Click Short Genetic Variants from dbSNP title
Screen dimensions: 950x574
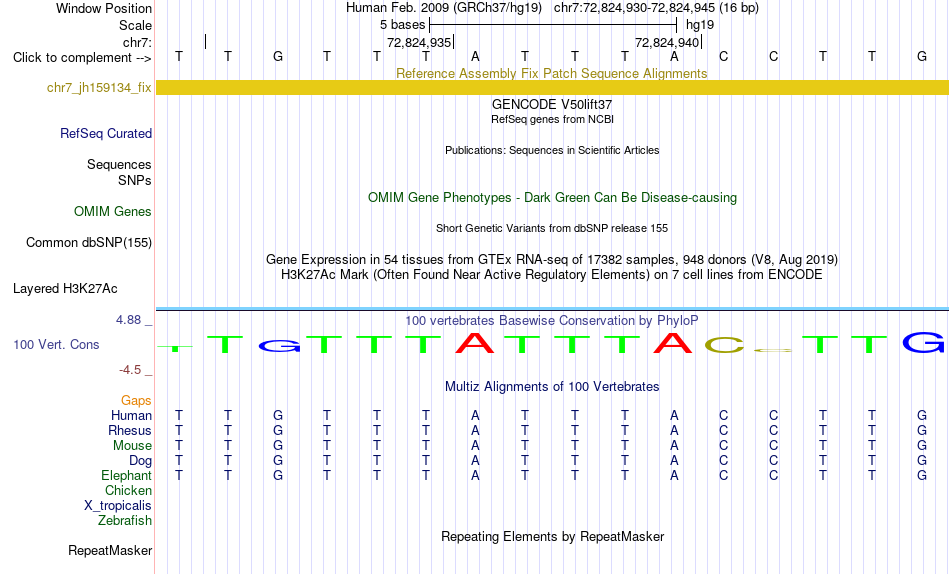(552, 229)
